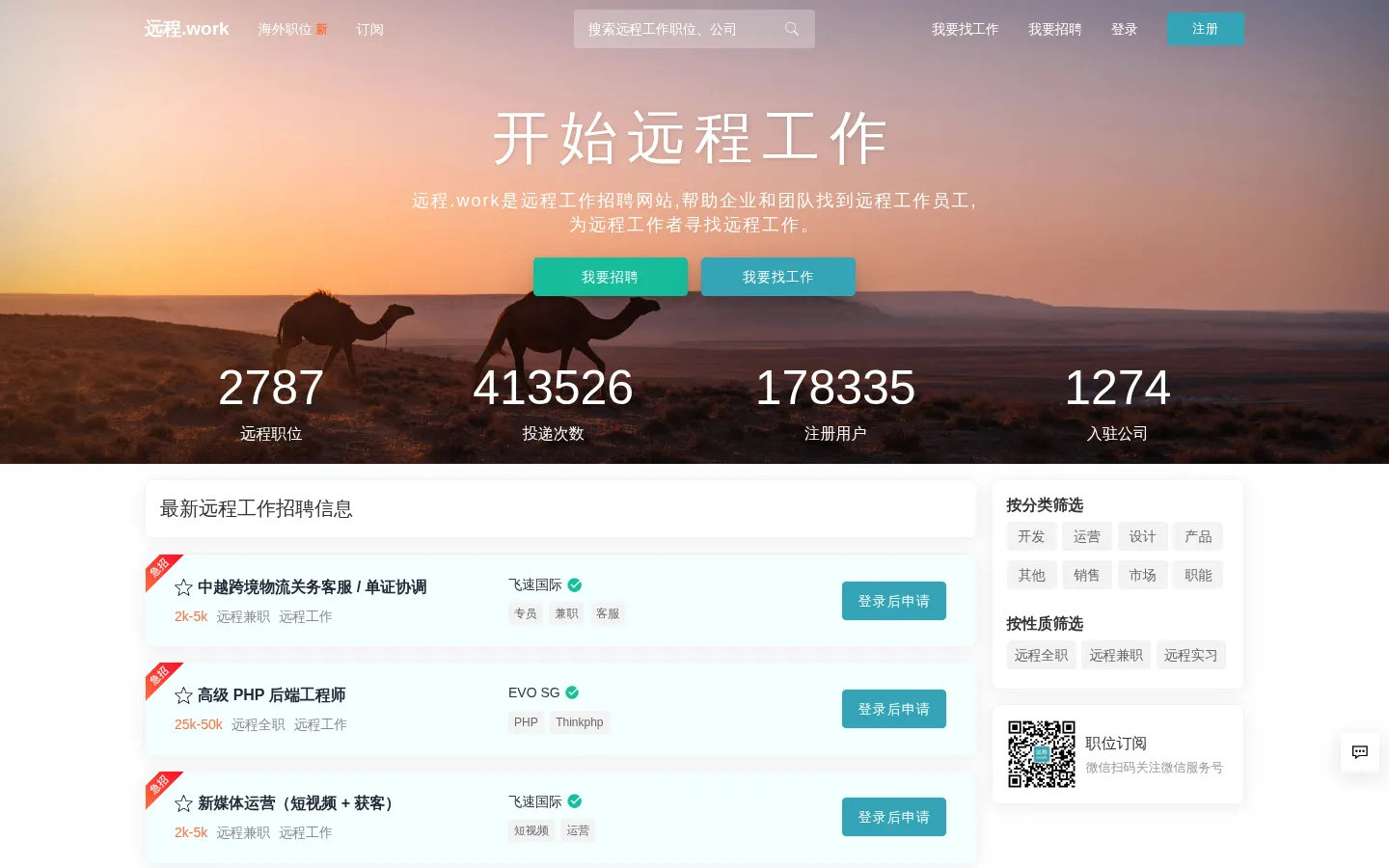Click the 短视频 tag
The image size is (1389, 868).
531,830
